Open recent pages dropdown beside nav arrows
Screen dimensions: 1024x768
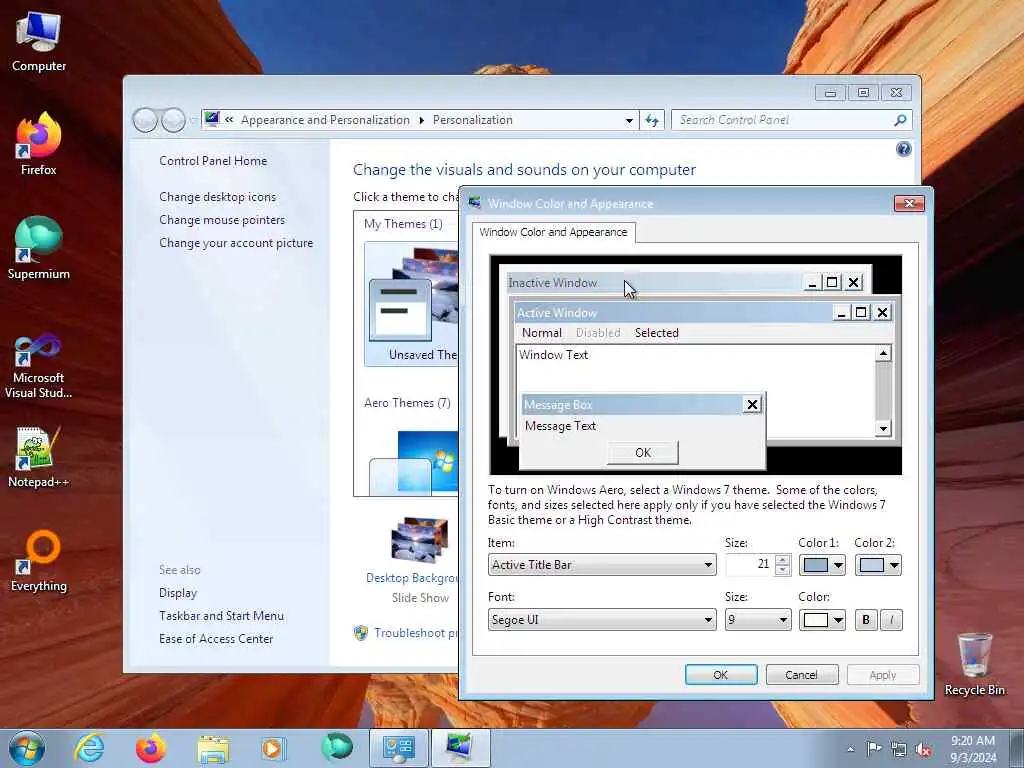(193, 121)
